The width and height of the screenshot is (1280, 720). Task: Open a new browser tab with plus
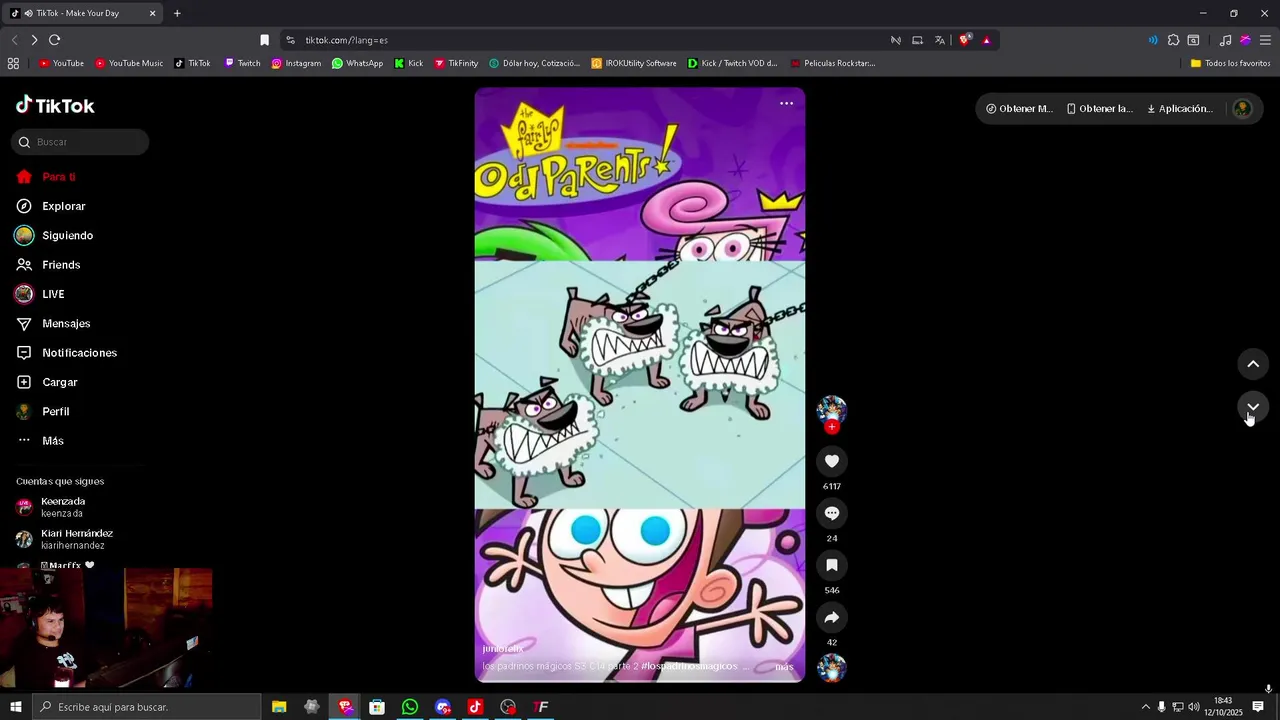177,13
